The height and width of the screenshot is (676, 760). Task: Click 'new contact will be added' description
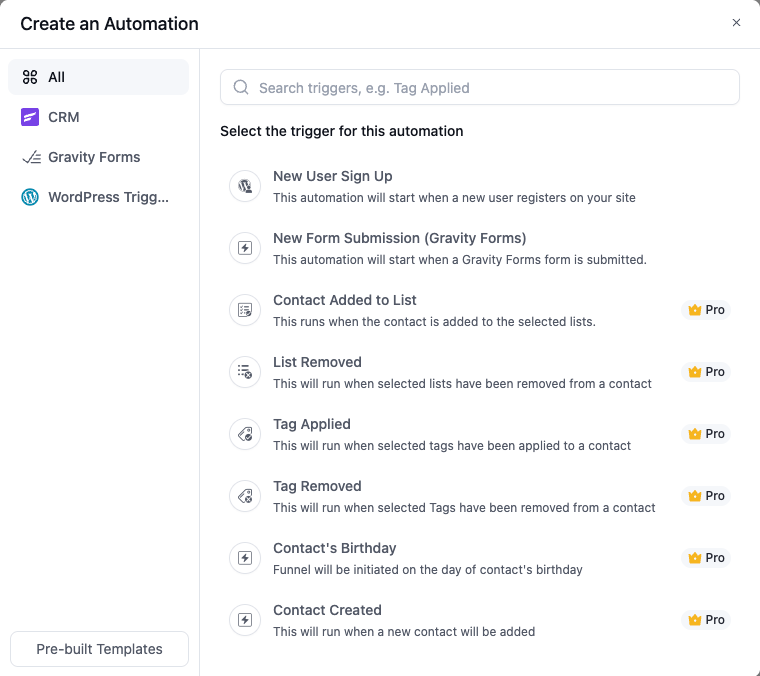coord(404,632)
